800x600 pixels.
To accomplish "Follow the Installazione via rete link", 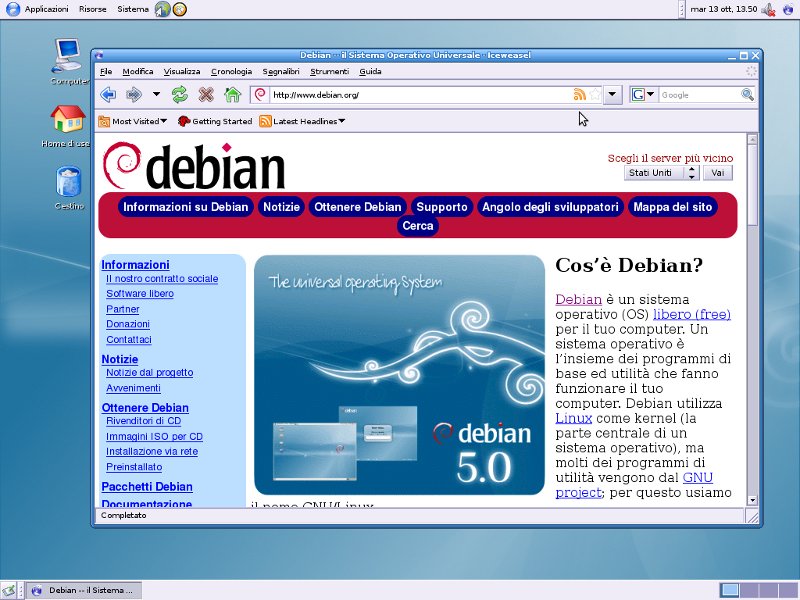I will [152, 452].
